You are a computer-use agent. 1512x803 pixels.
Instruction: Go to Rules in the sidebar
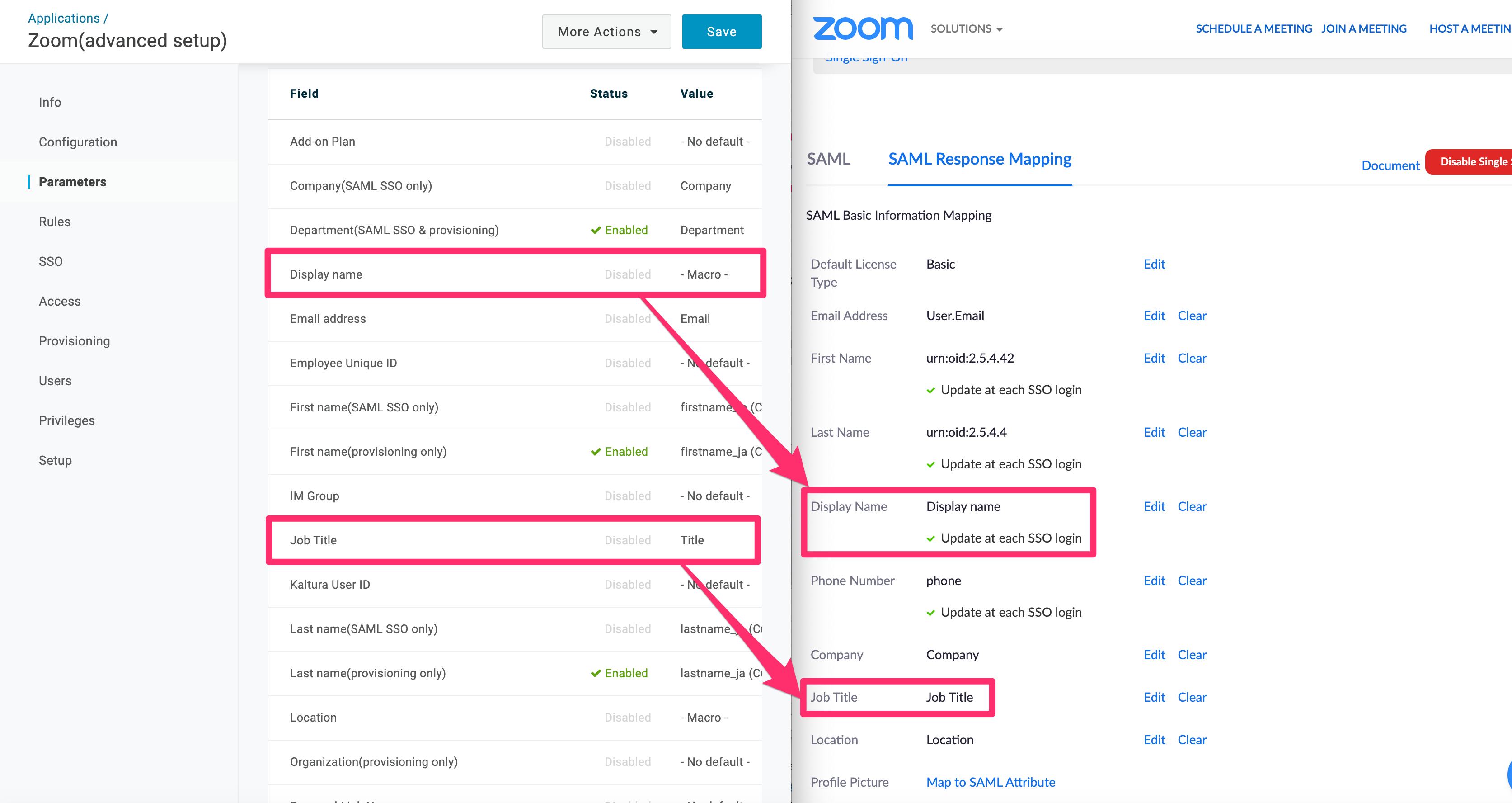[55, 222]
